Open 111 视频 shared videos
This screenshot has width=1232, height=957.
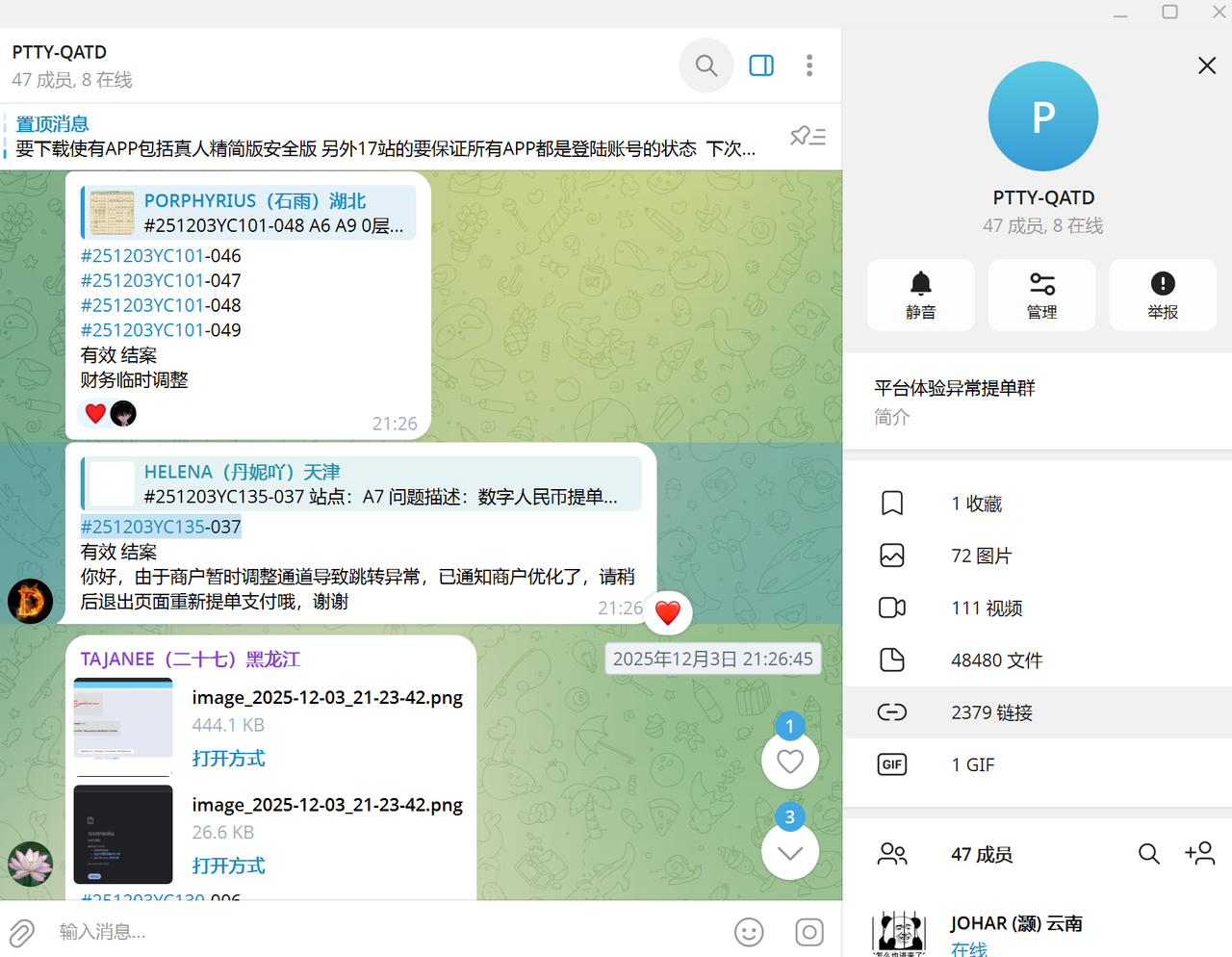pyautogui.click(x=1038, y=608)
